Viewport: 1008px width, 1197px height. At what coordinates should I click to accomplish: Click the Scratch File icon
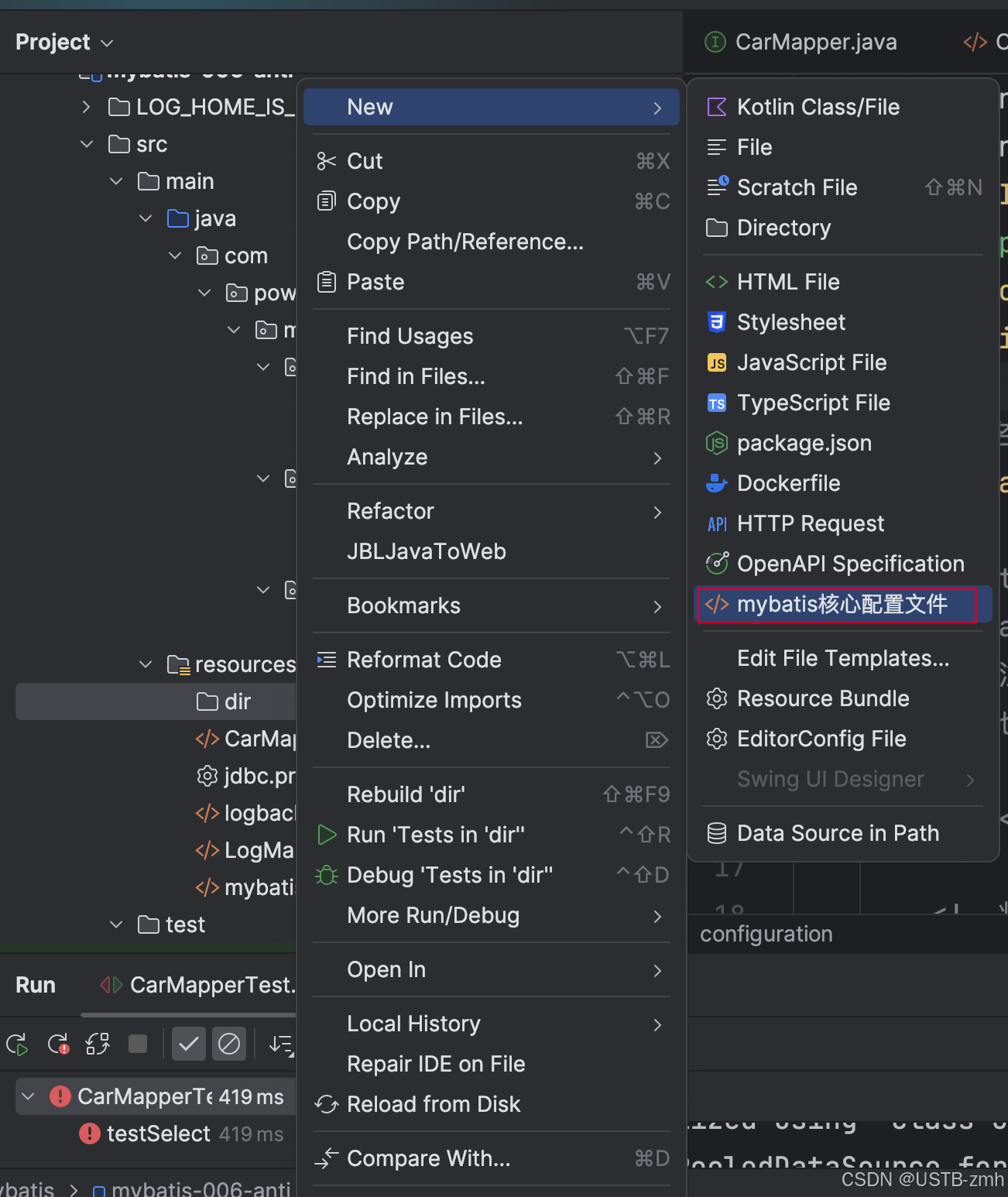[717, 187]
